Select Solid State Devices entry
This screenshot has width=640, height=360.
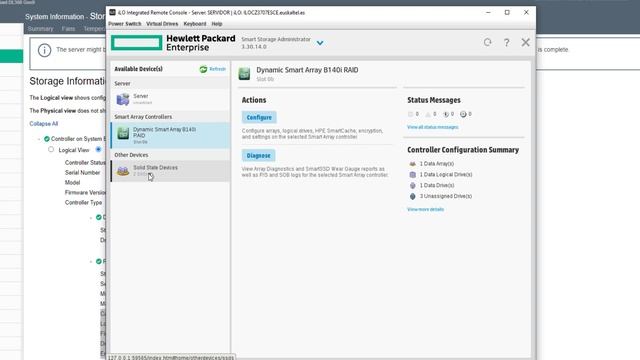(x=170, y=171)
